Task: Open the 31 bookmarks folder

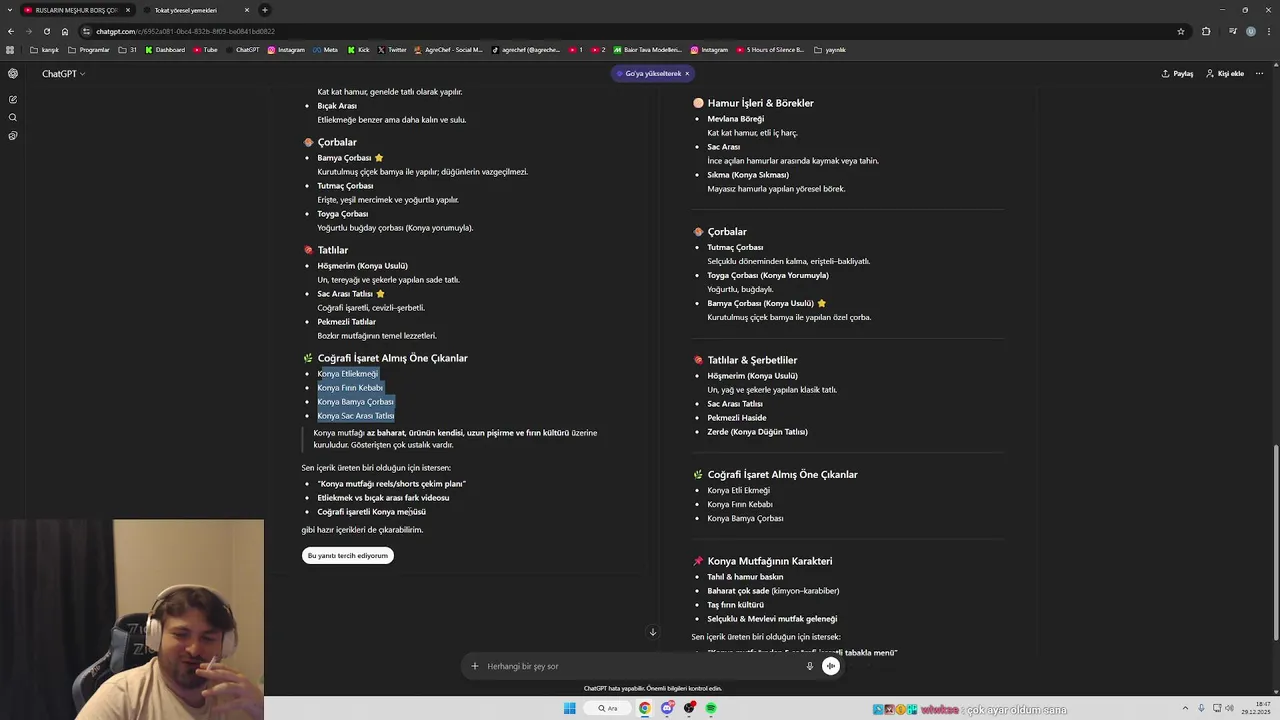Action: click(128, 50)
